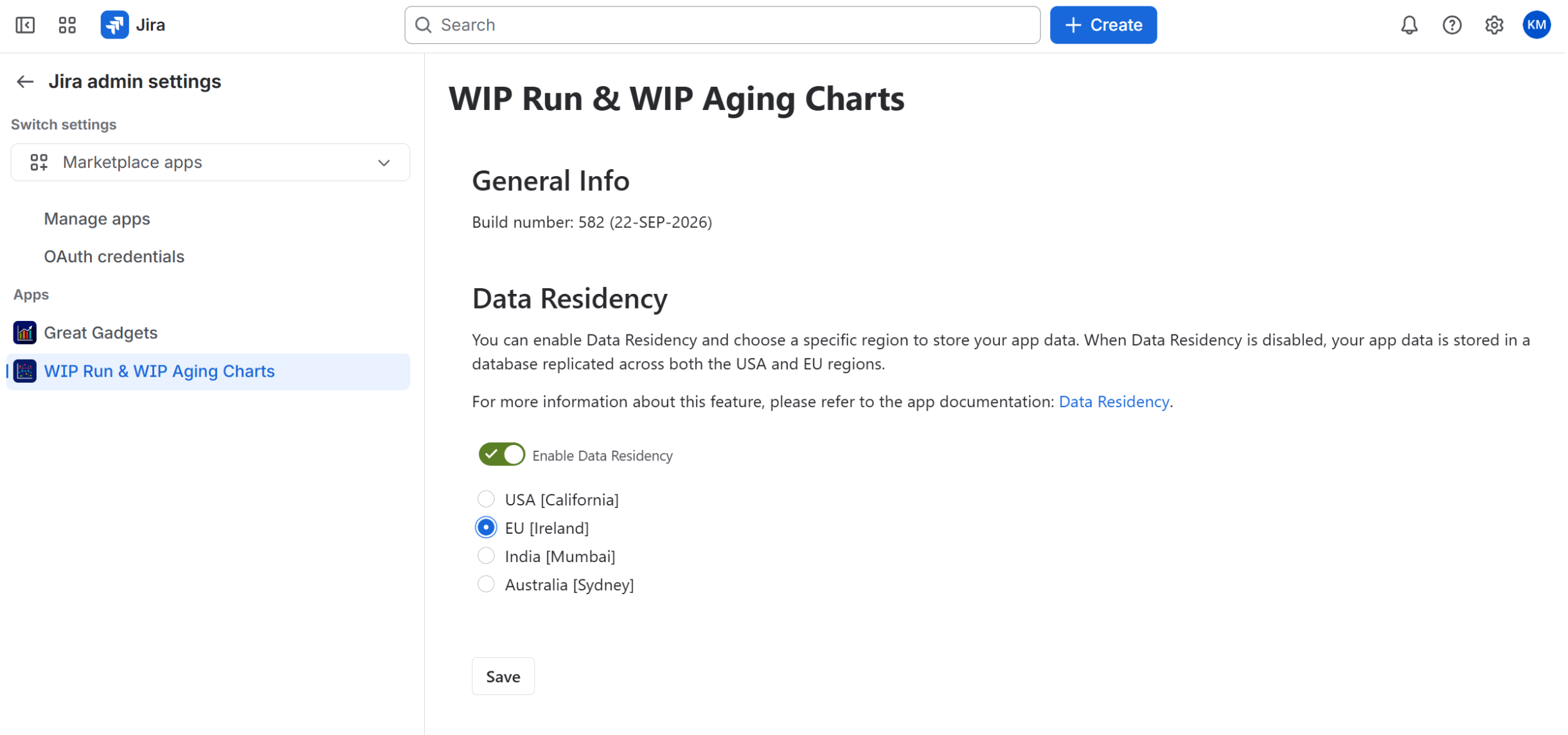Save data residency settings
This screenshot has width=1568, height=735.
point(503,676)
